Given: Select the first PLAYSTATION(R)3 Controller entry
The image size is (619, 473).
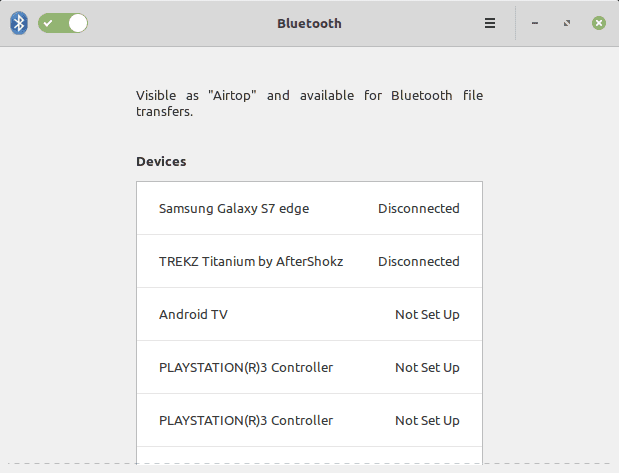Looking at the screenshot, I should (x=246, y=368).
